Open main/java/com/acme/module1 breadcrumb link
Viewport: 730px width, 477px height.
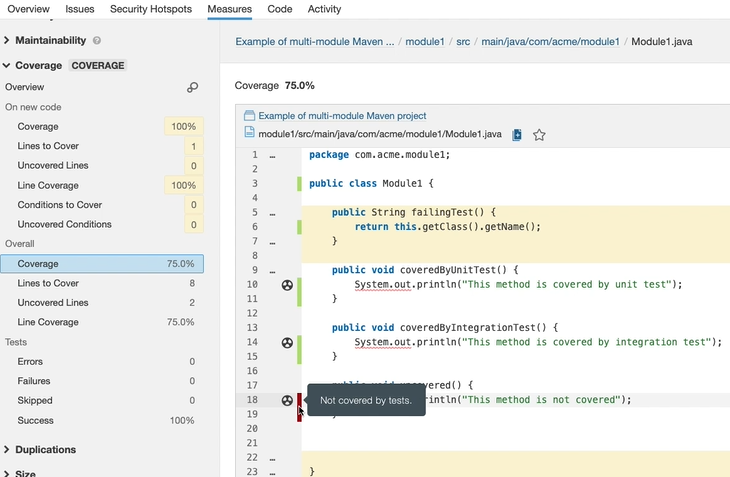pos(550,41)
